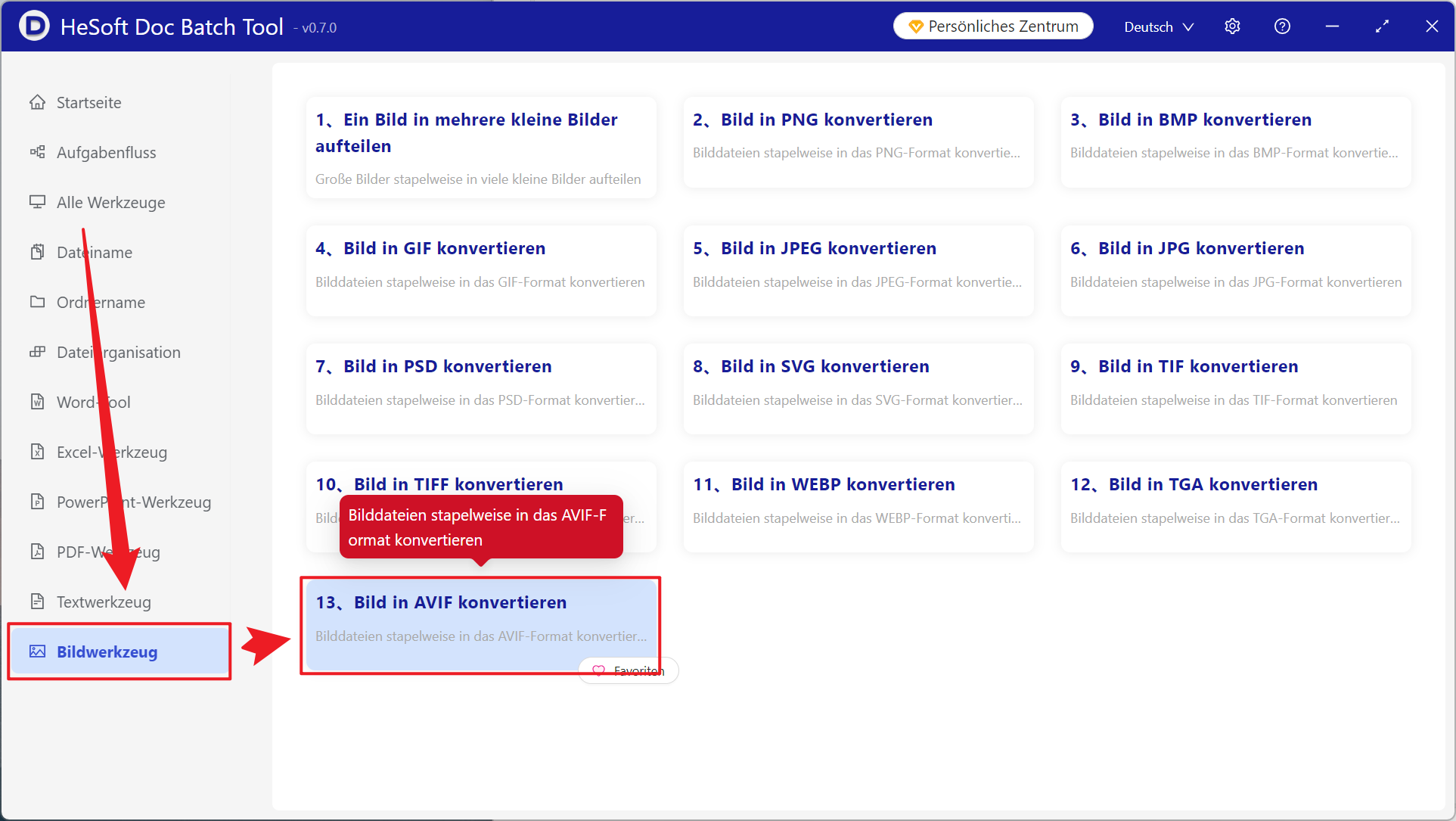The height and width of the screenshot is (821, 1456).
Task: Show Alle Werkzeuge
Action: [120, 202]
